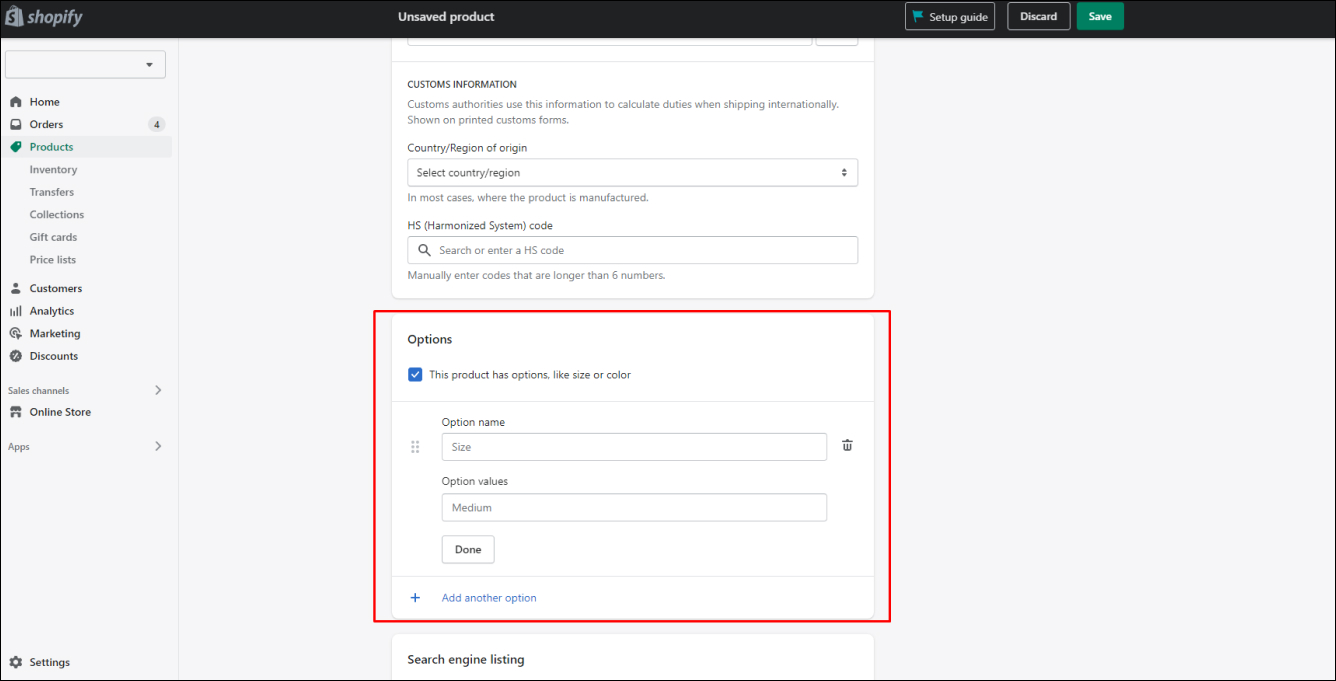Click the plus icon for another option

tap(415, 598)
